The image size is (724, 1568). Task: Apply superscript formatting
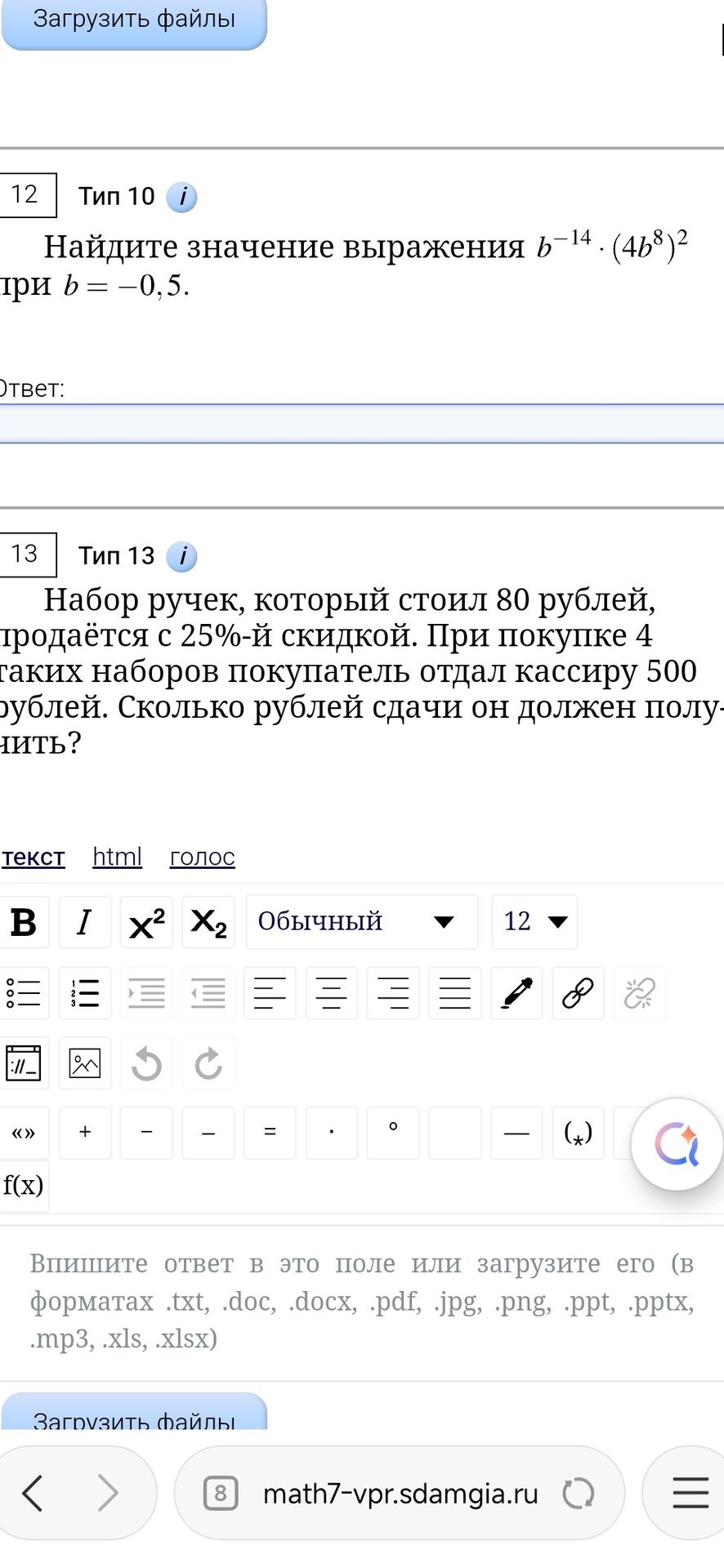(x=147, y=922)
